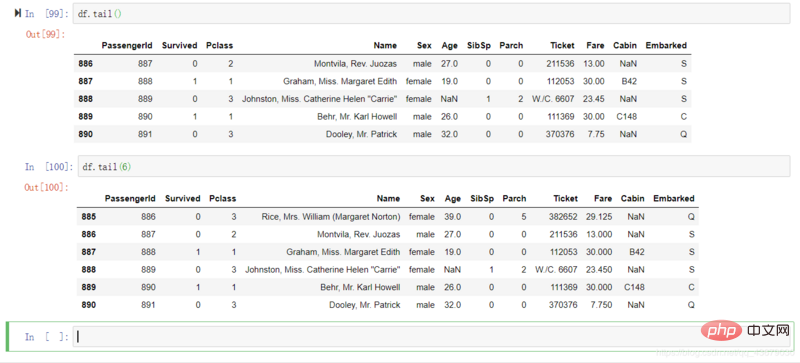This screenshot has height=363, width=800.
Task: Click inside the df.tail() code cell
Action: (x=432, y=14)
